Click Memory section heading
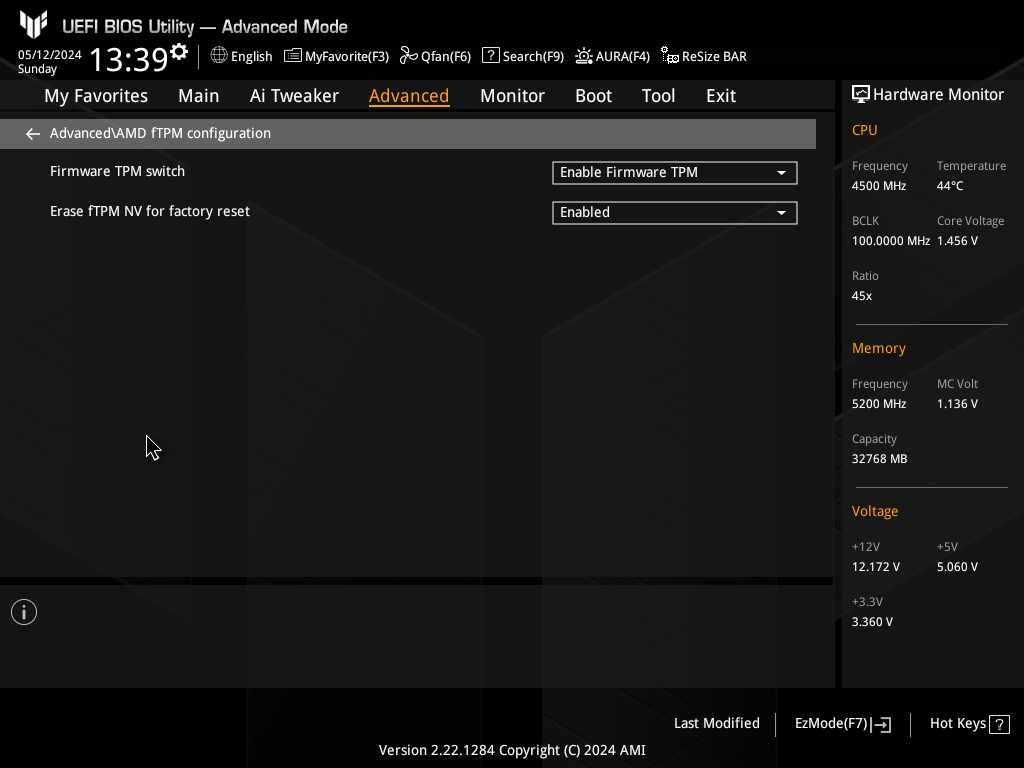This screenshot has height=768, width=1024. 878,349
